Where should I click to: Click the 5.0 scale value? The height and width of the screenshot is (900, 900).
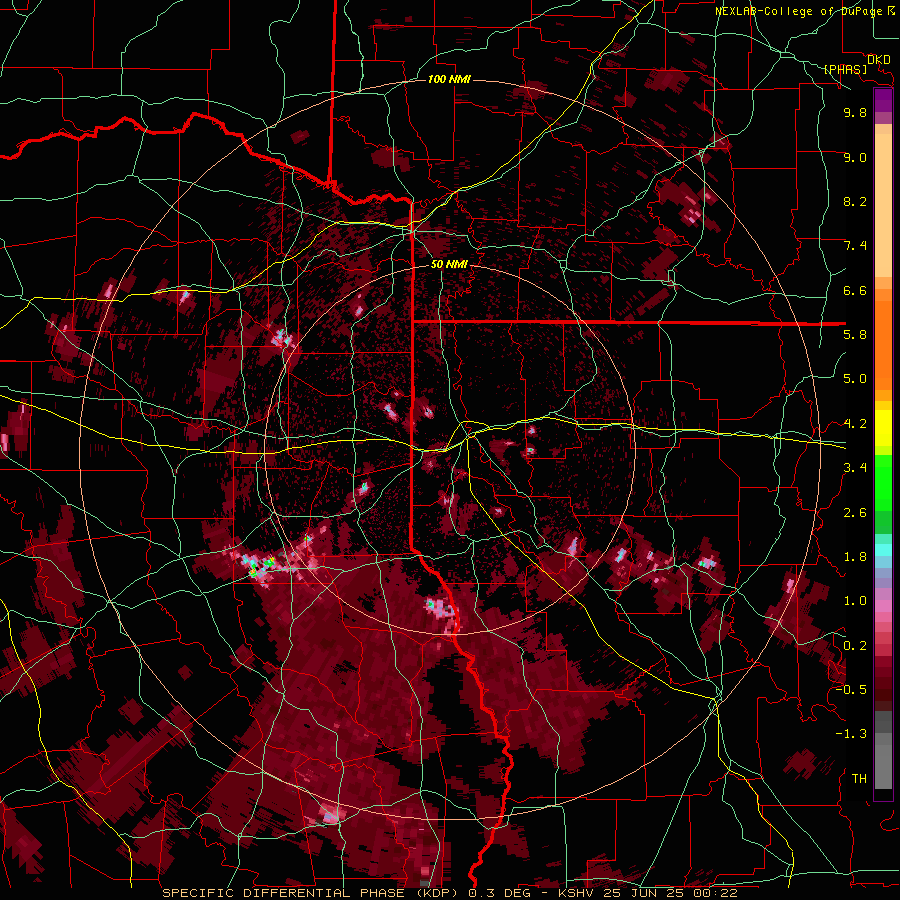(x=855, y=379)
